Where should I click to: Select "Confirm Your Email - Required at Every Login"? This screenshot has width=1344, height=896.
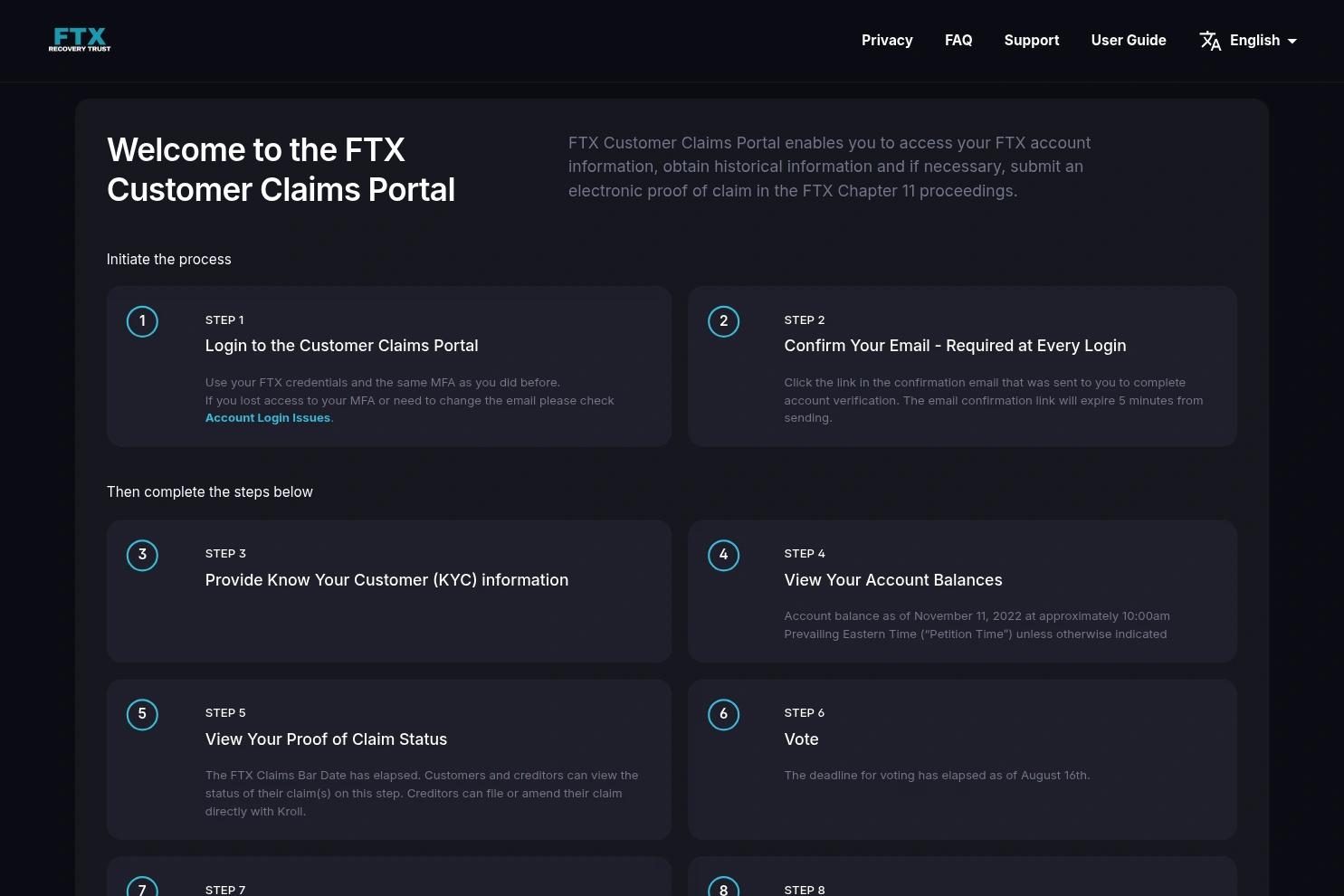point(955,346)
